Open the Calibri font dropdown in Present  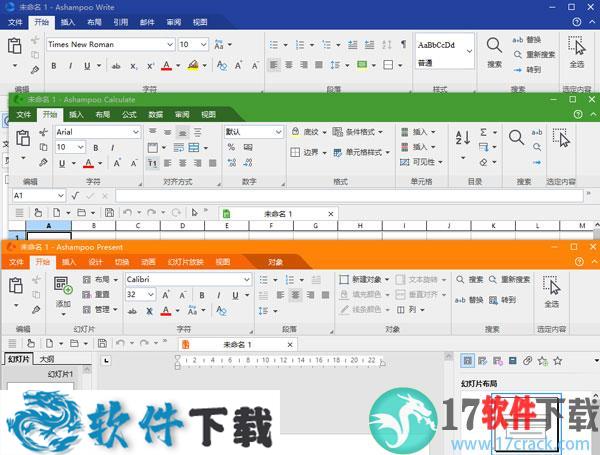coord(247,280)
